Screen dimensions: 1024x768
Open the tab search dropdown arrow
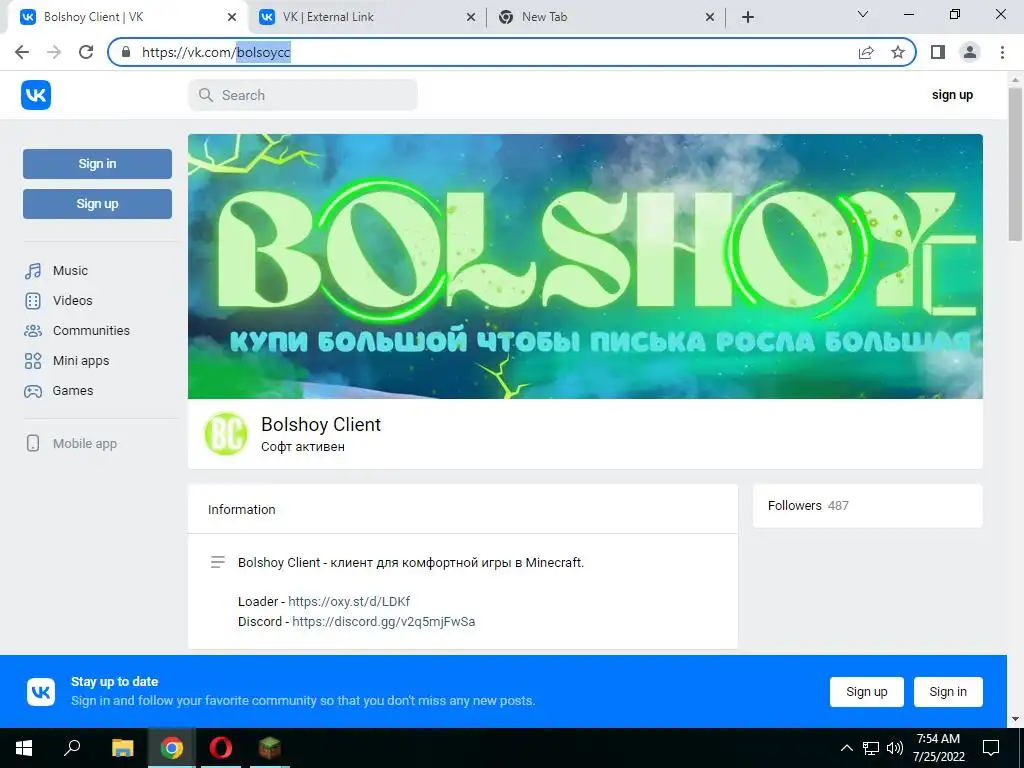[863, 14]
